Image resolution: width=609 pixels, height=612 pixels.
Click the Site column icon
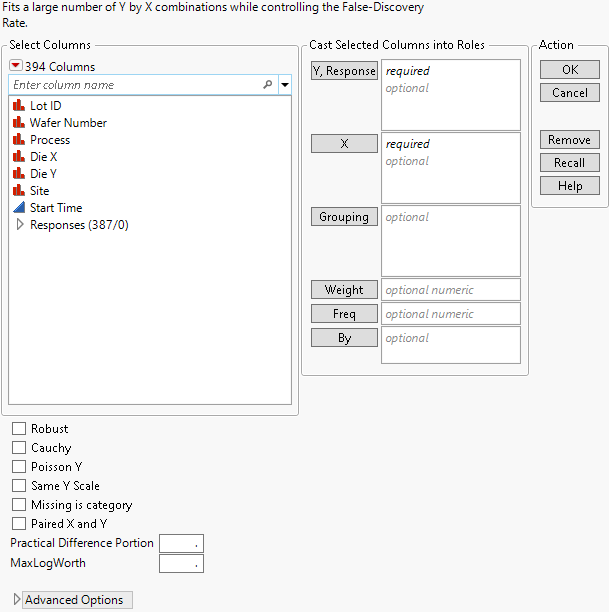point(19,191)
